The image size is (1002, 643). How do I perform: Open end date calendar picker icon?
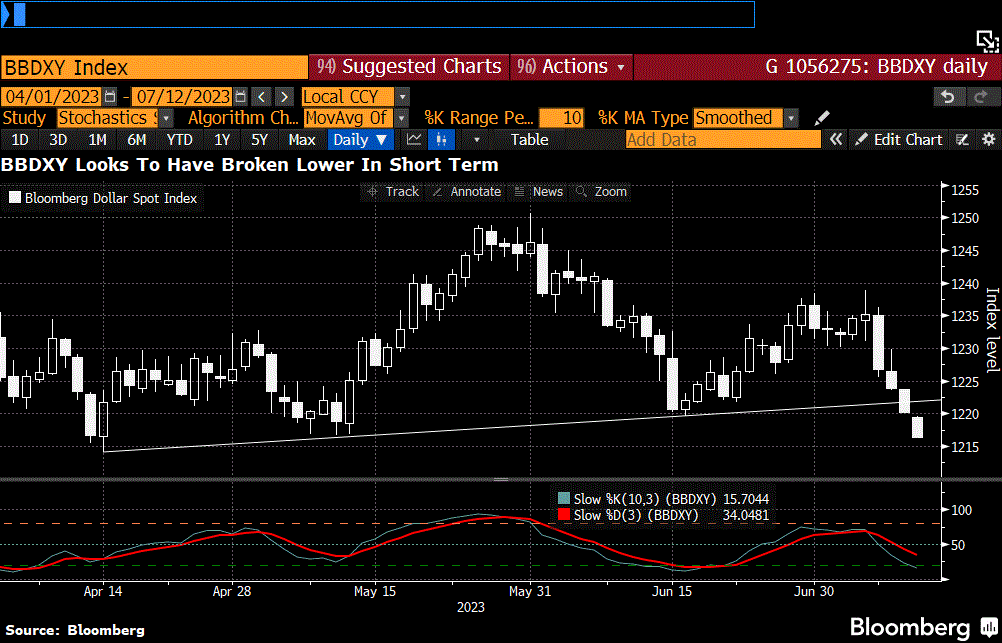[x=240, y=97]
